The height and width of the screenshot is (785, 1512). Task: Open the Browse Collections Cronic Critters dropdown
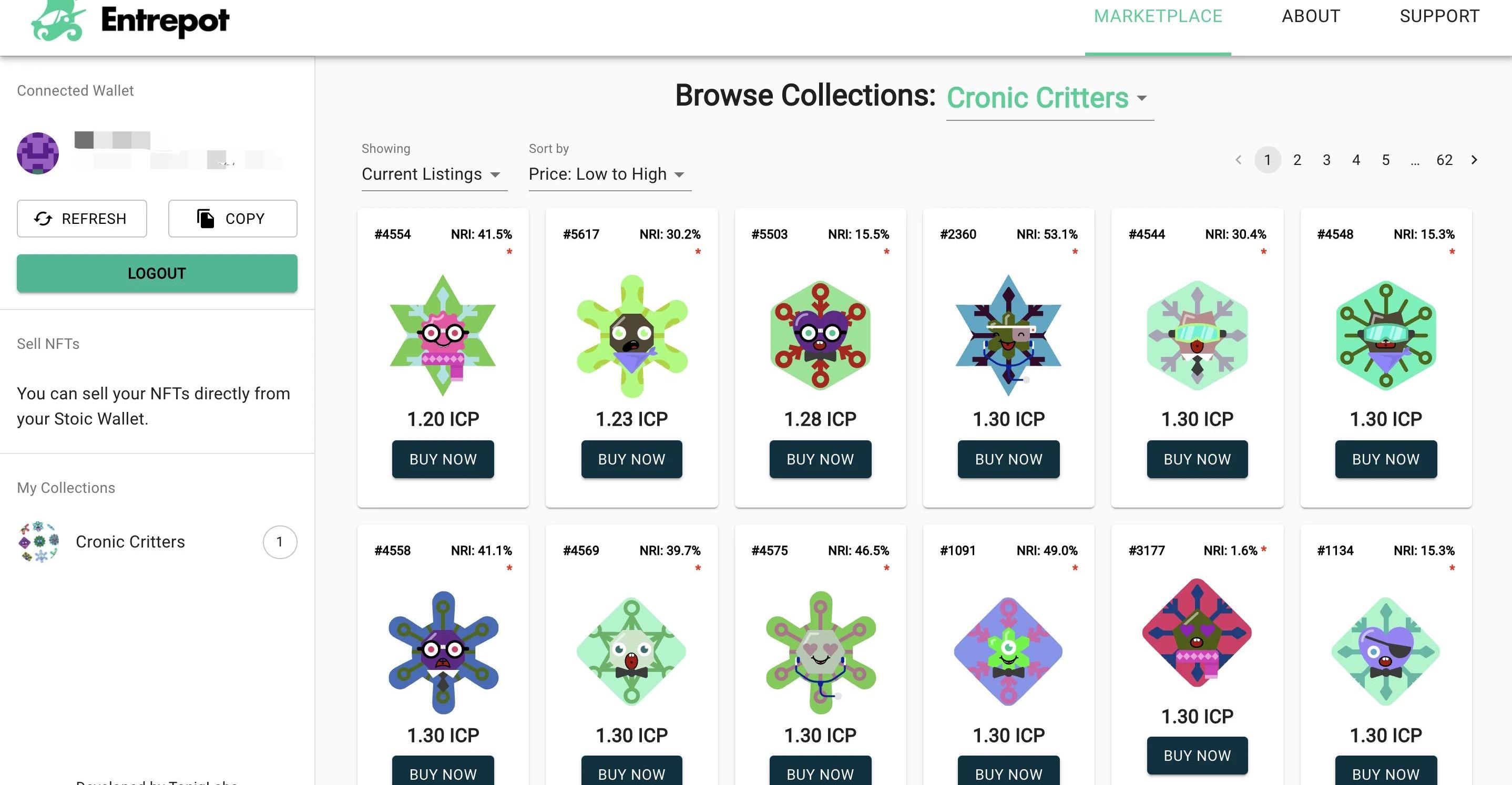[x=1048, y=99]
